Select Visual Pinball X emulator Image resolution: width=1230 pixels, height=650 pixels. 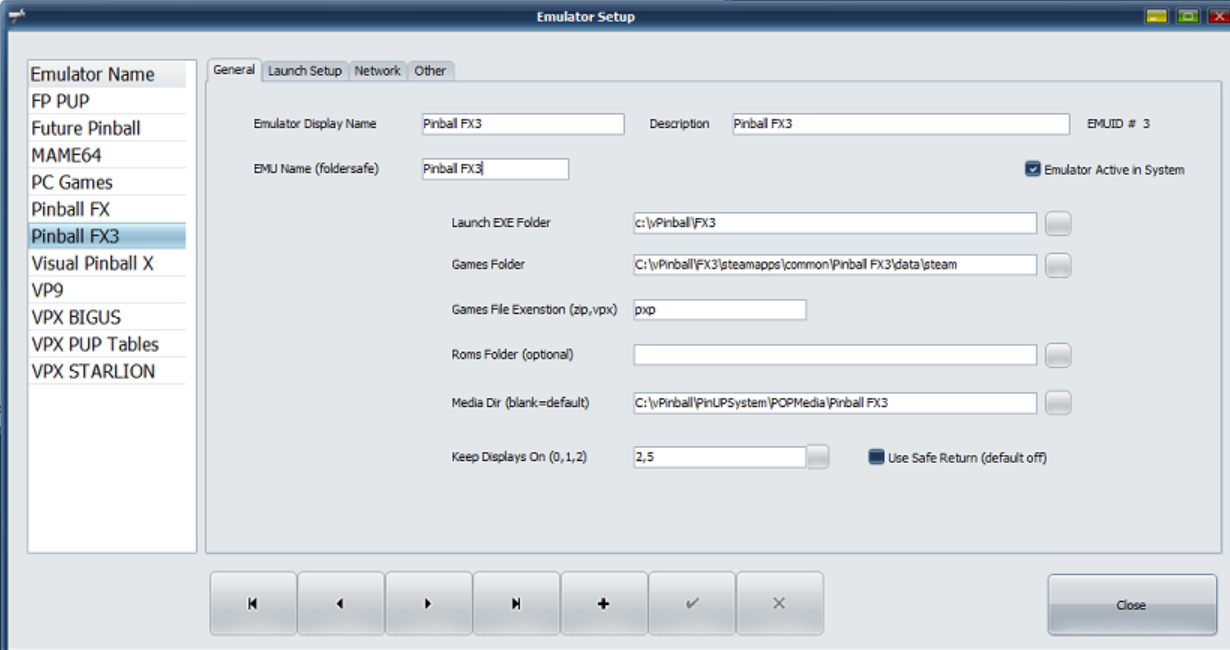tap(107, 263)
